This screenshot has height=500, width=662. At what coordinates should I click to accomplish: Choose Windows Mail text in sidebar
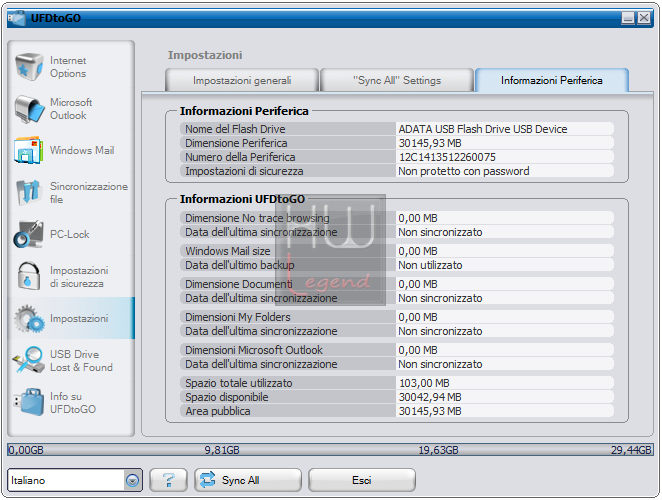tap(82, 150)
